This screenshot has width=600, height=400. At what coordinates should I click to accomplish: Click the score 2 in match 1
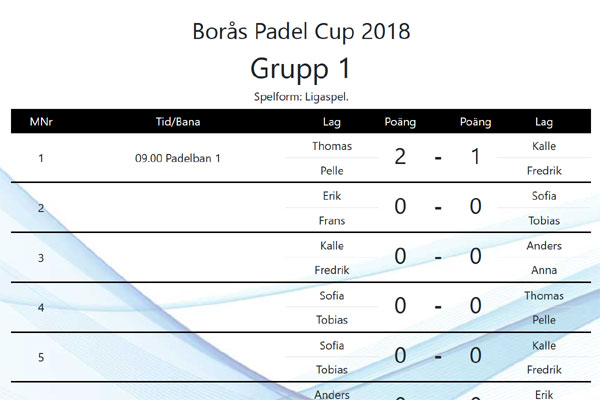tap(400, 157)
